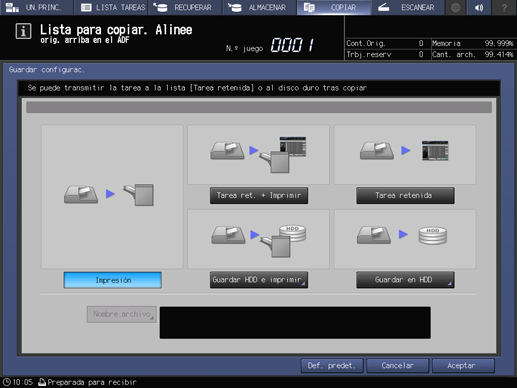
Task: Click the information icon beside Lista para copiar
Action: pos(23,31)
